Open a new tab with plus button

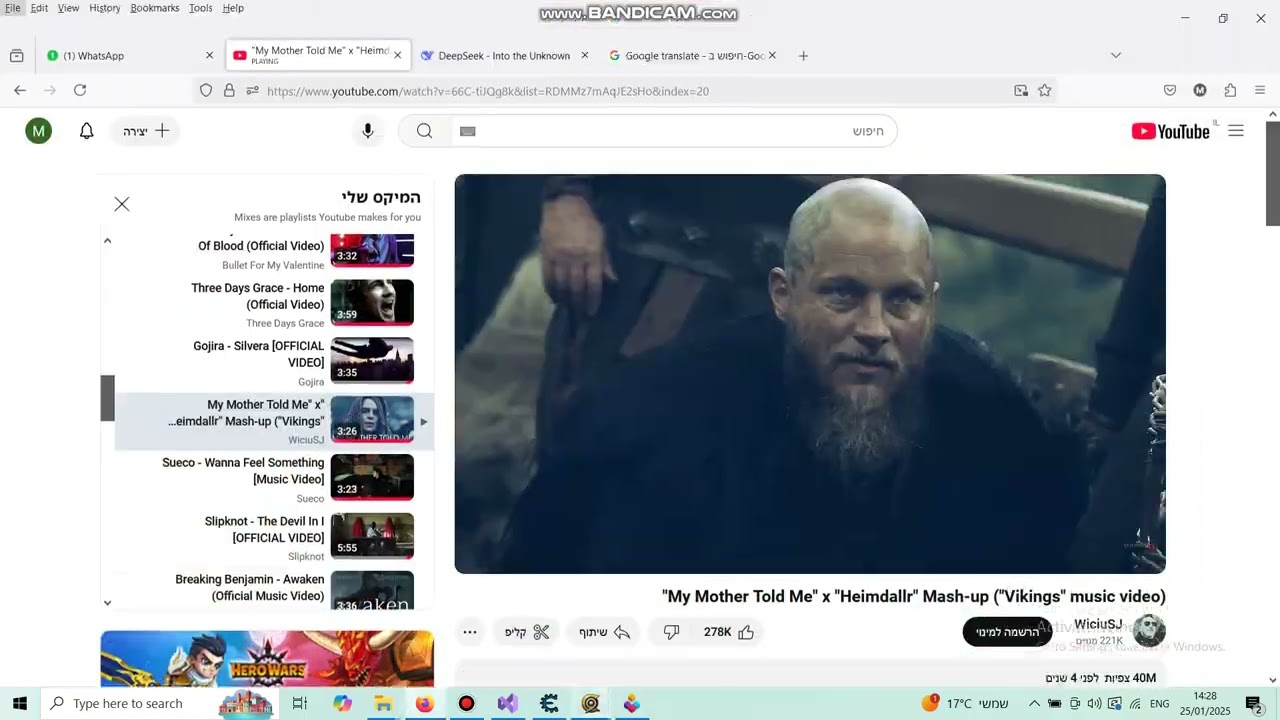803,56
